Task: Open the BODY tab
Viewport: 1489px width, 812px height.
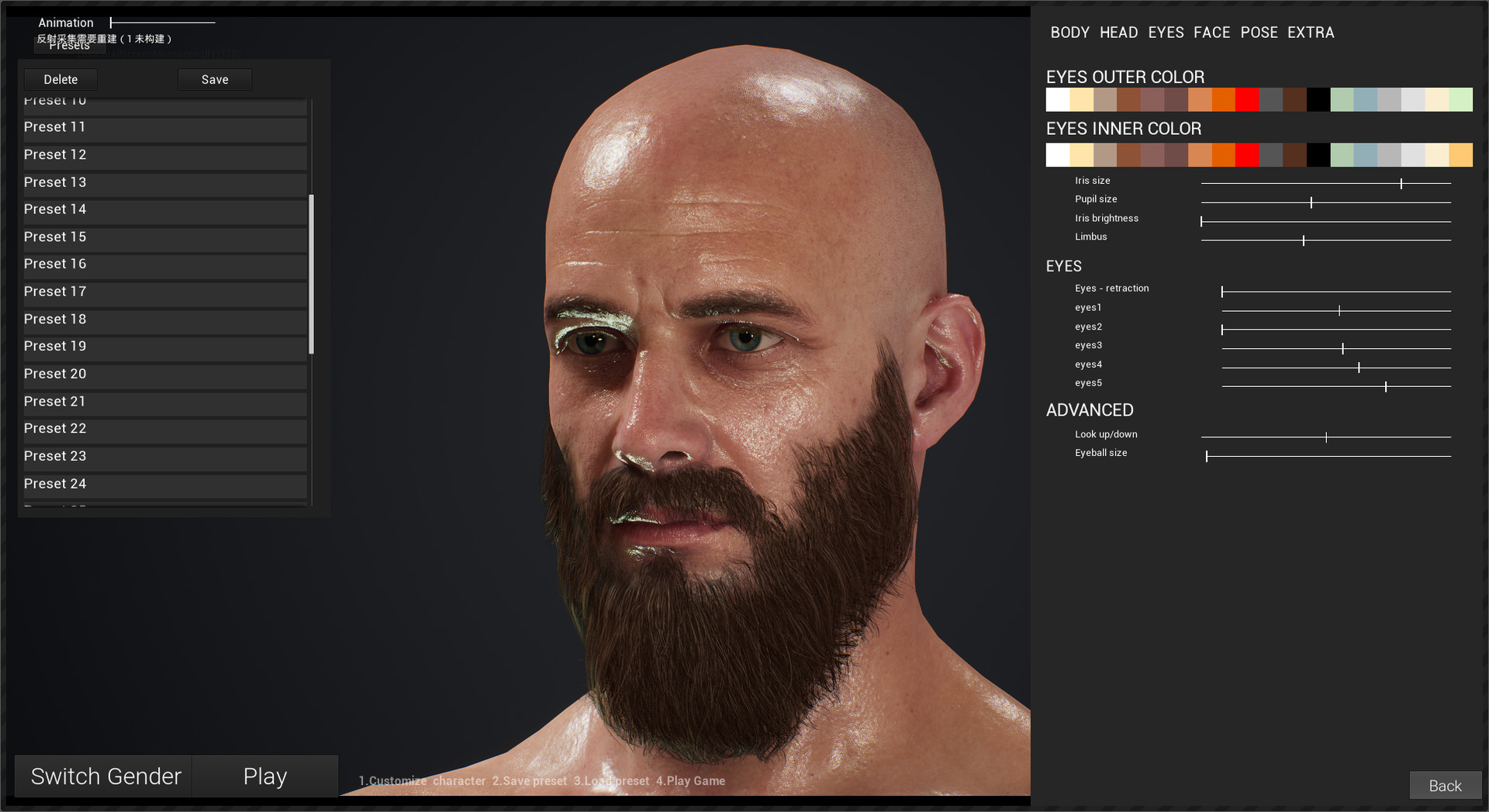Action: coord(1069,33)
